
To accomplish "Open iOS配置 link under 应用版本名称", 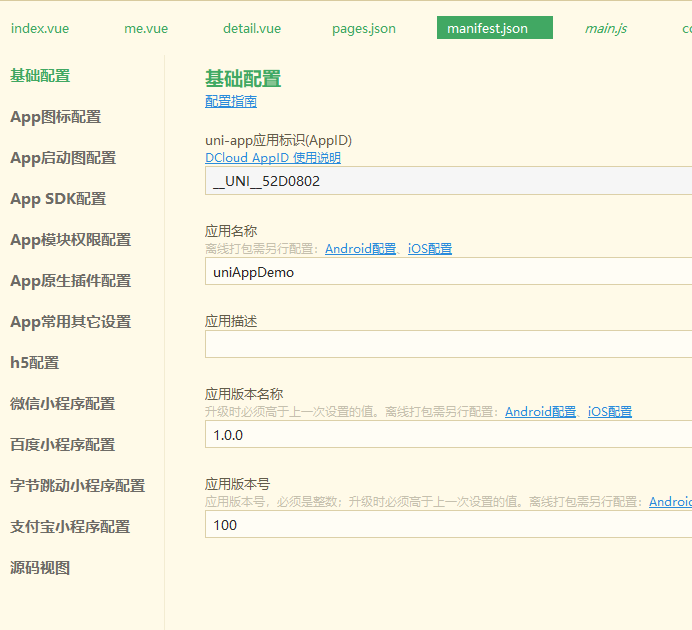I will coord(610,412).
